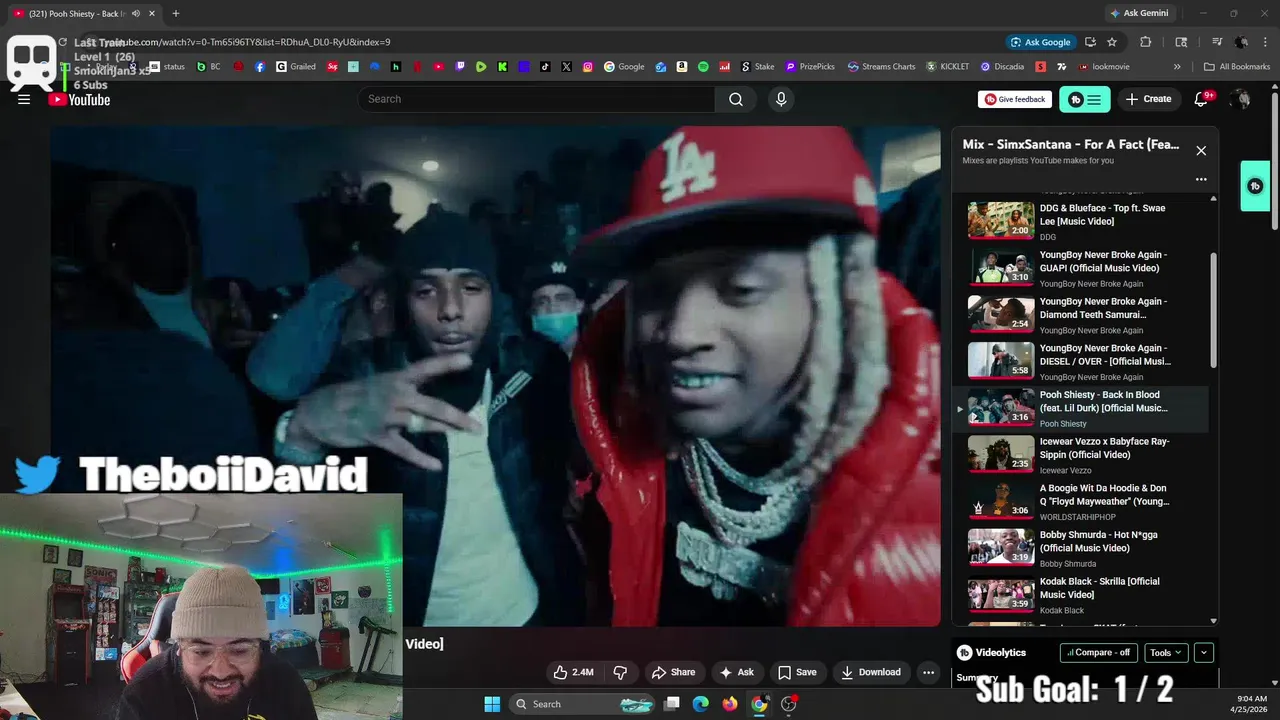This screenshot has width=1280, height=720.
Task: Open more actions below the video
Action: [x=928, y=672]
